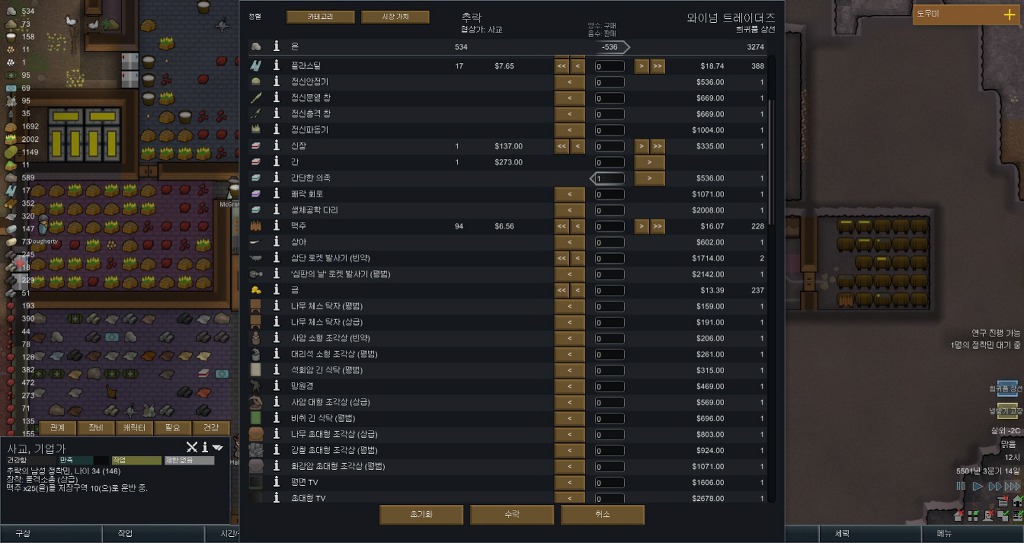Image resolution: width=1024 pixels, height=543 pixels.
Task: Click 만족 mood bar in inspector
Action: point(84,460)
